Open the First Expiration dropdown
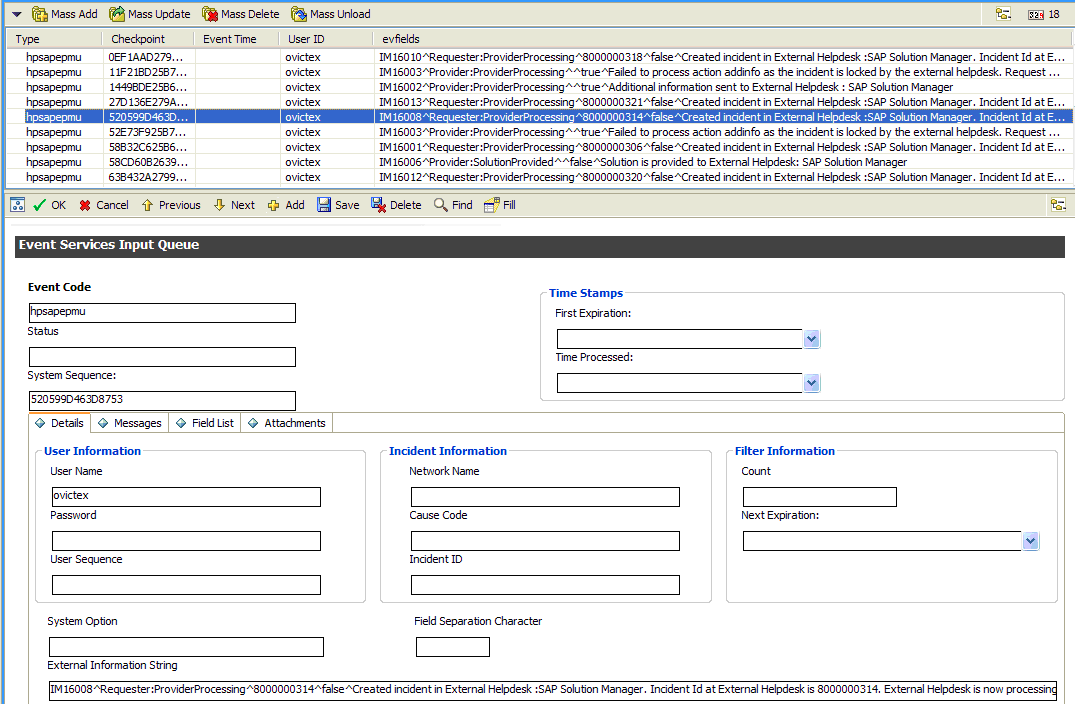 pos(811,339)
